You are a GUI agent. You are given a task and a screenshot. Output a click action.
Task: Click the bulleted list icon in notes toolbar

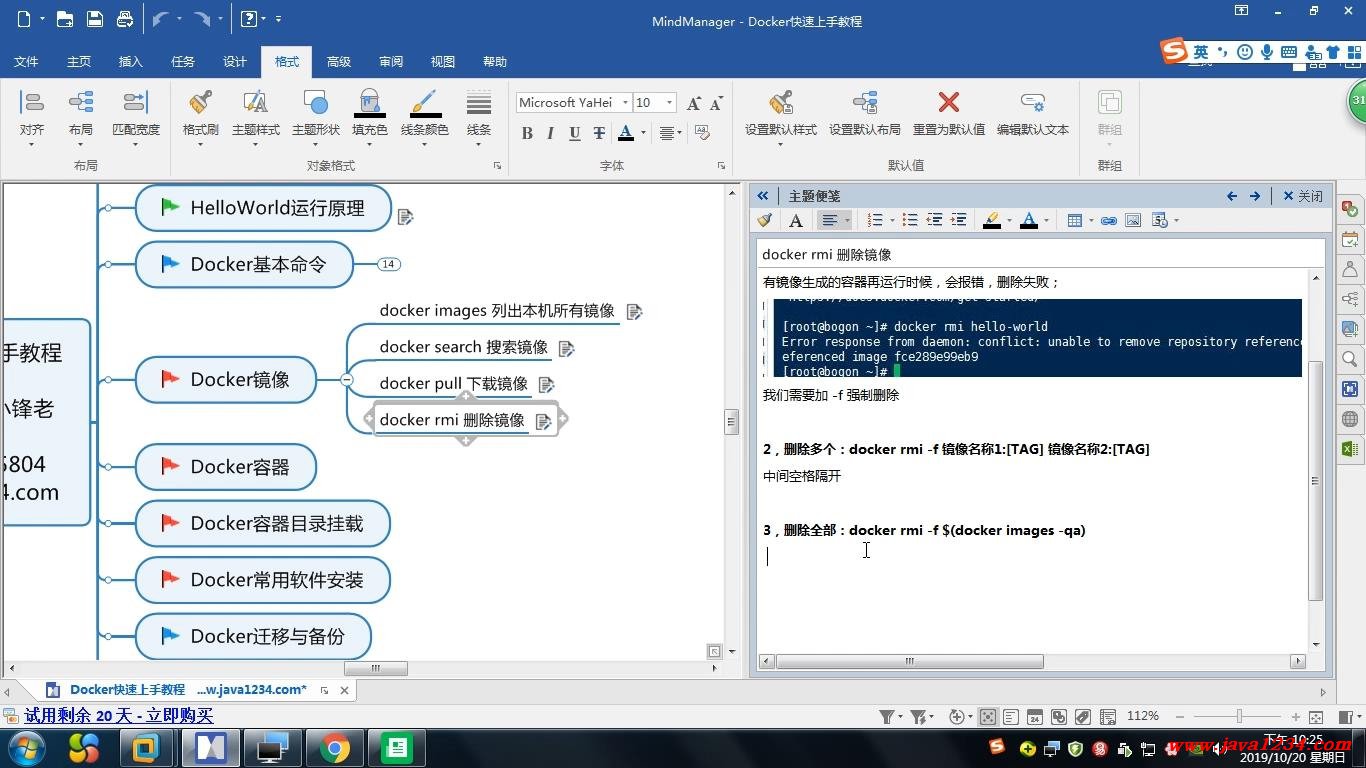click(910, 220)
